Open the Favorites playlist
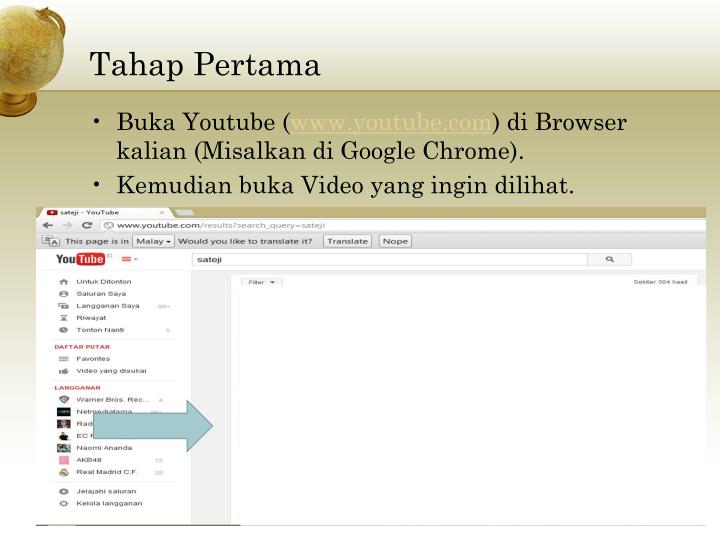720x540 pixels. (x=93, y=359)
